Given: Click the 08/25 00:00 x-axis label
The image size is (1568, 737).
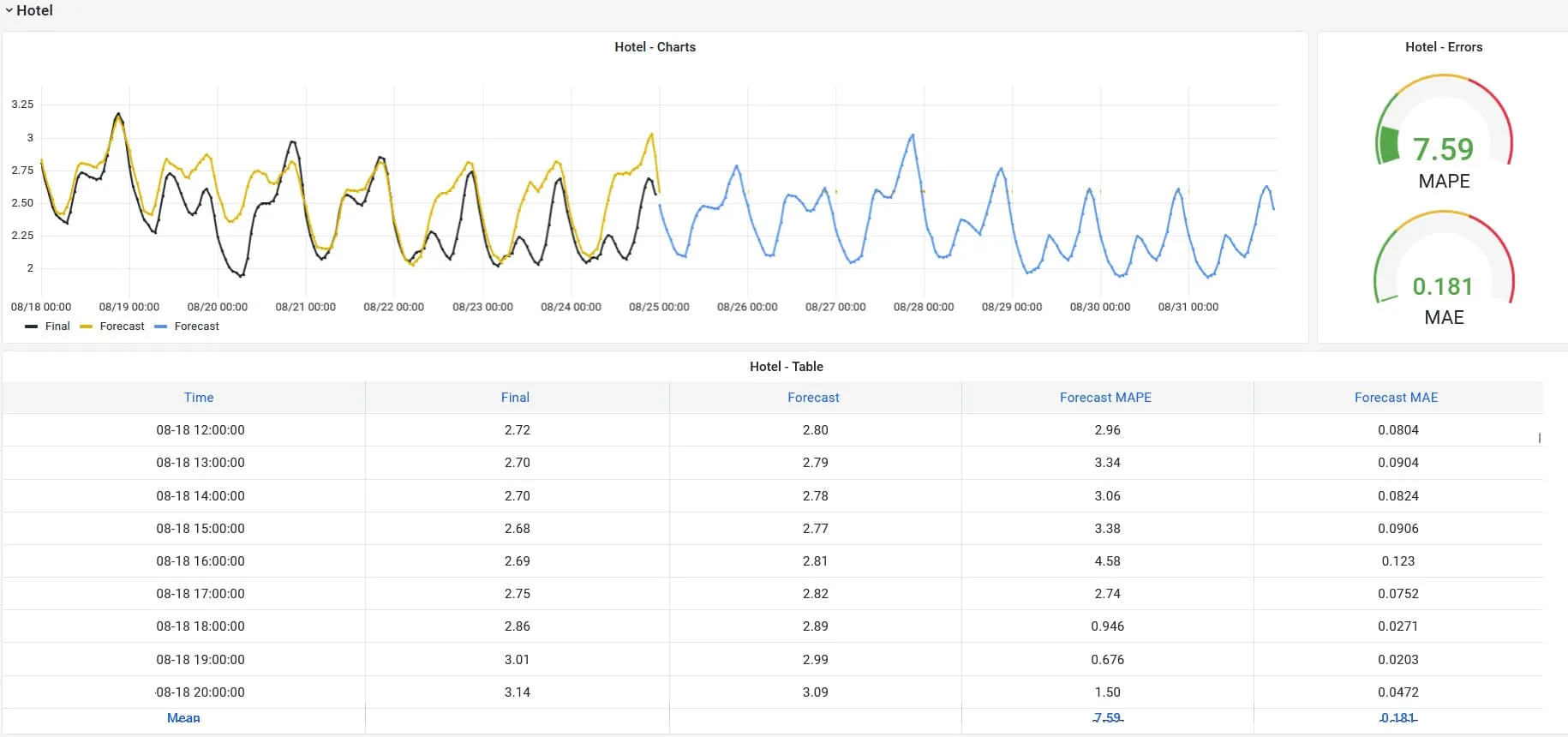Looking at the screenshot, I should 659,307.
